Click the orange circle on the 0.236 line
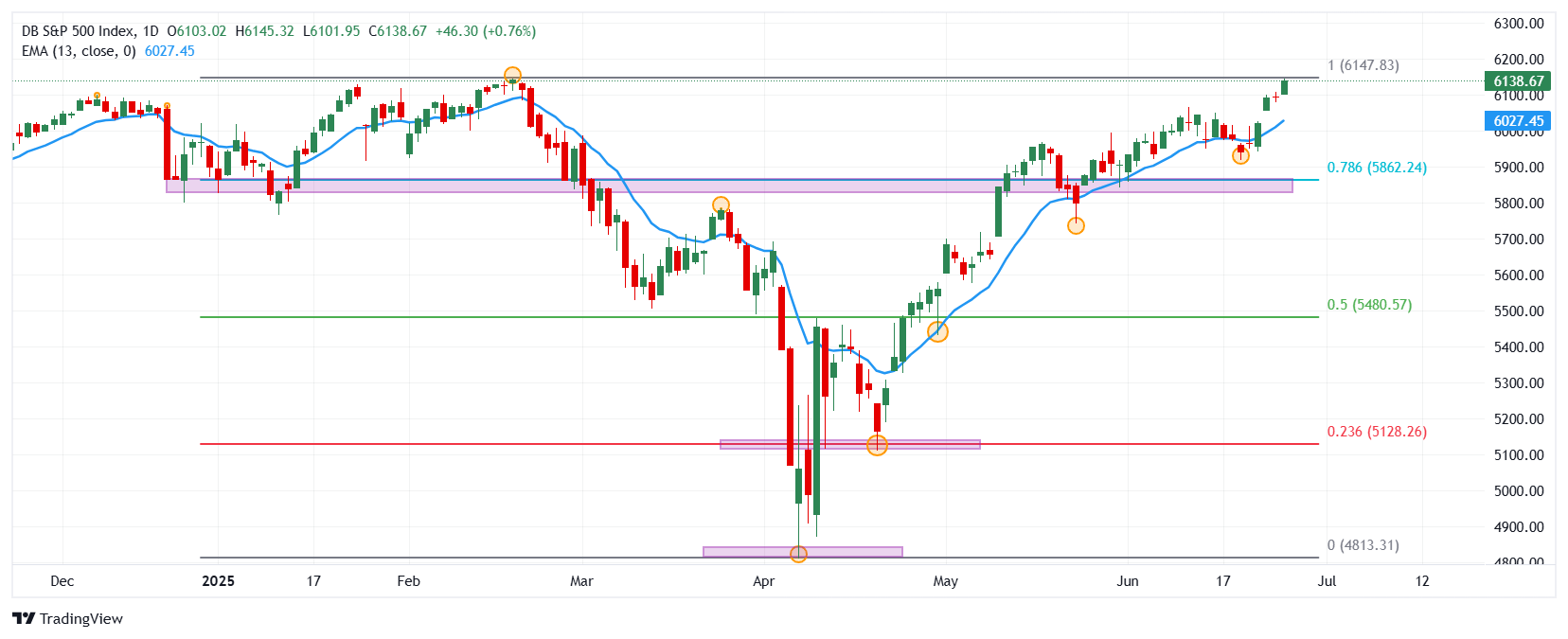 coord(878,445)
